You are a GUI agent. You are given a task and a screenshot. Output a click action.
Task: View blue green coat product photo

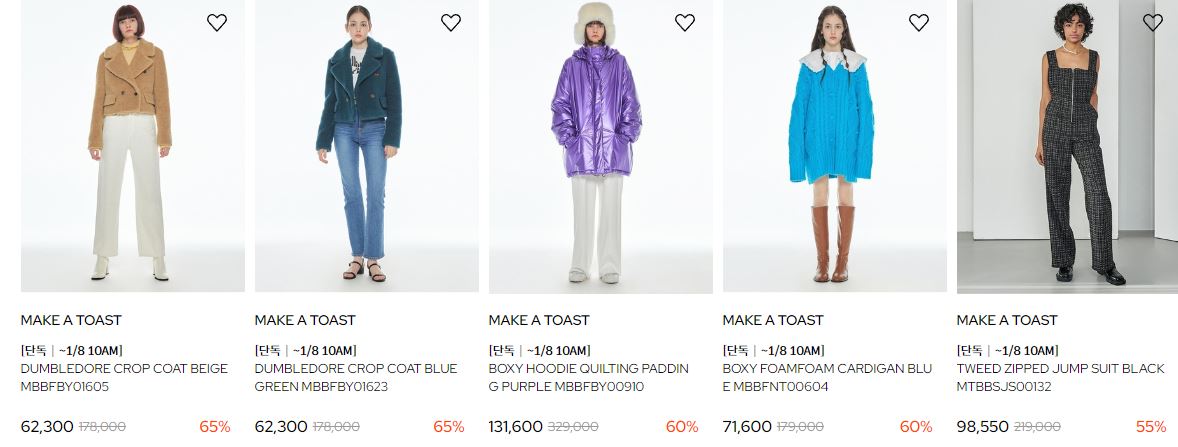pos(367,146)
